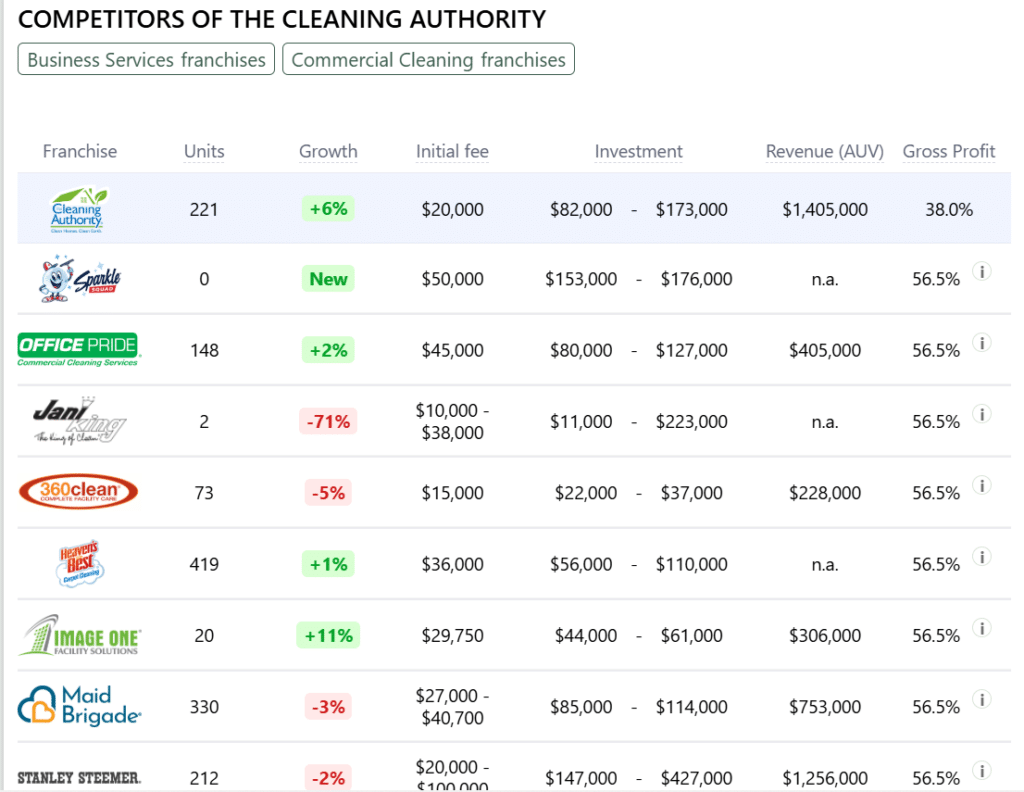This screenshot has width=1024, height=792.
Task: Select the $306,000 revenue cell
Action: (825, 635)
